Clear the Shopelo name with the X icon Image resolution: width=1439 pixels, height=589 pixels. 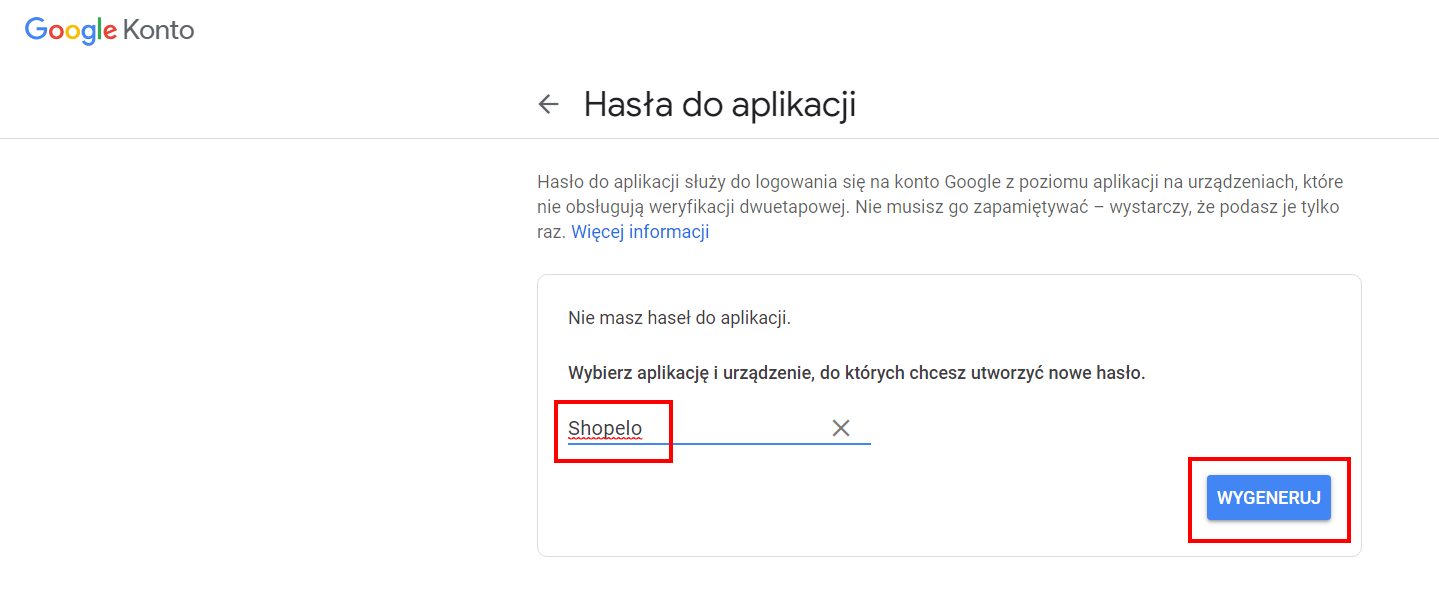click(841, 428)
